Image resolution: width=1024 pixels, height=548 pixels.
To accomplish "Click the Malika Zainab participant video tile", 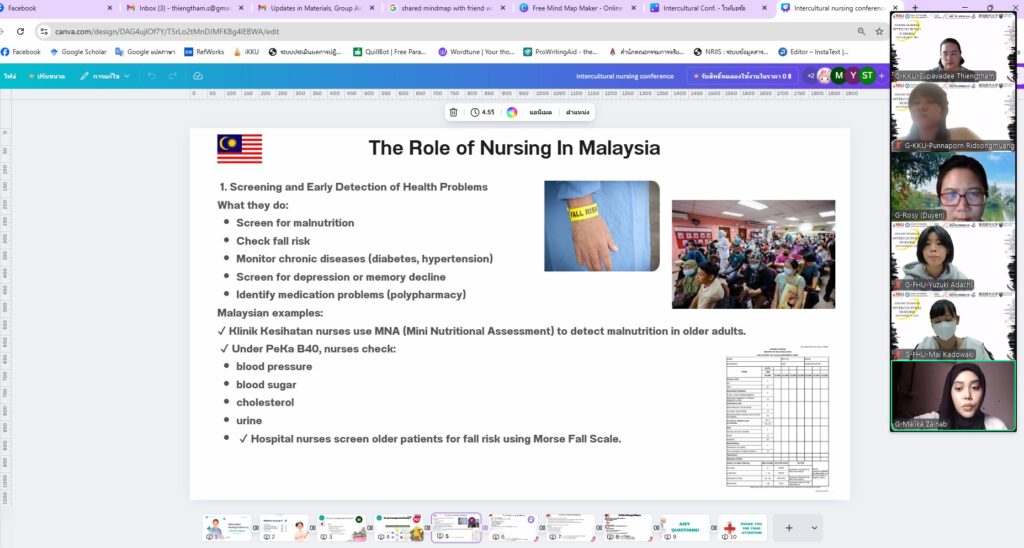I will point(953,395).
